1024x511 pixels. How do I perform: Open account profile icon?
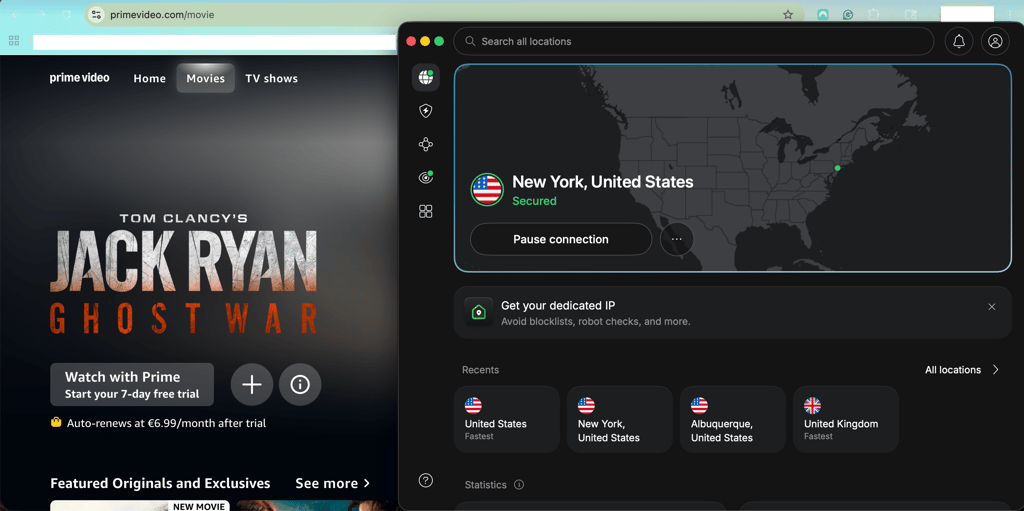[995, 41]
